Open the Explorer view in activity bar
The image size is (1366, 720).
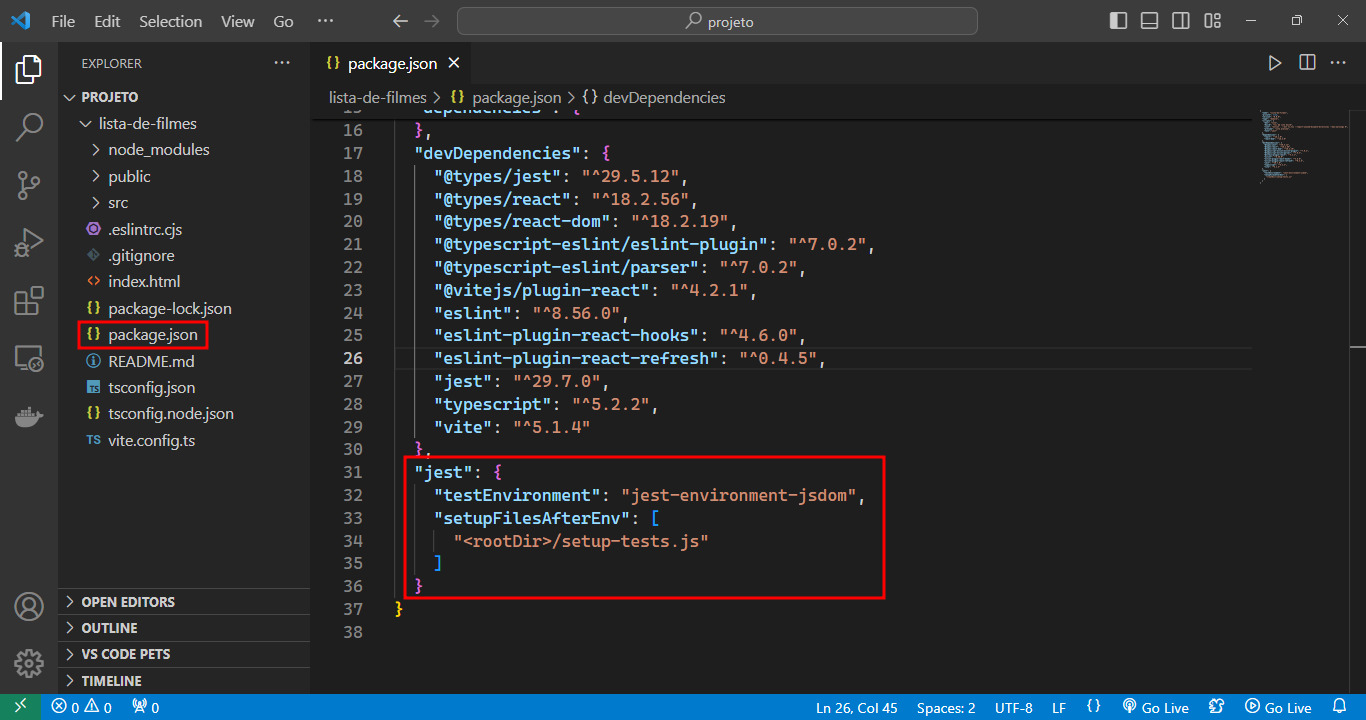pos(29,69)
